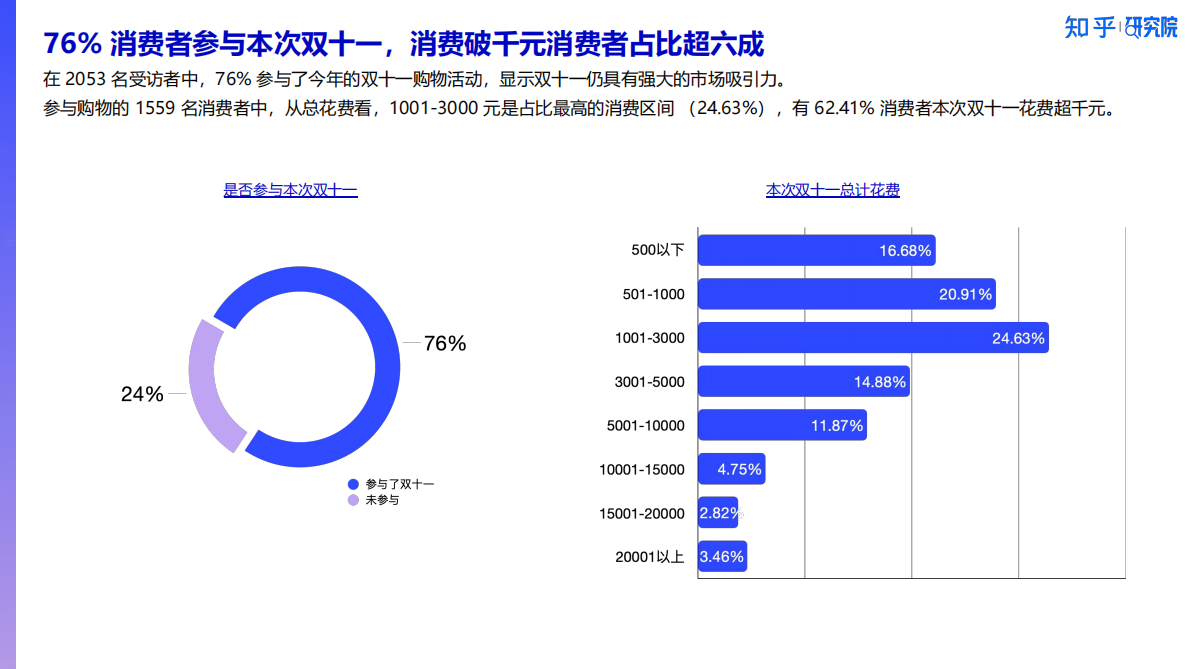Click the 3.46% bar for 20001以上
Image resolution: width=1190 pixels, height=669 pixels.
(x=722, y=556)
